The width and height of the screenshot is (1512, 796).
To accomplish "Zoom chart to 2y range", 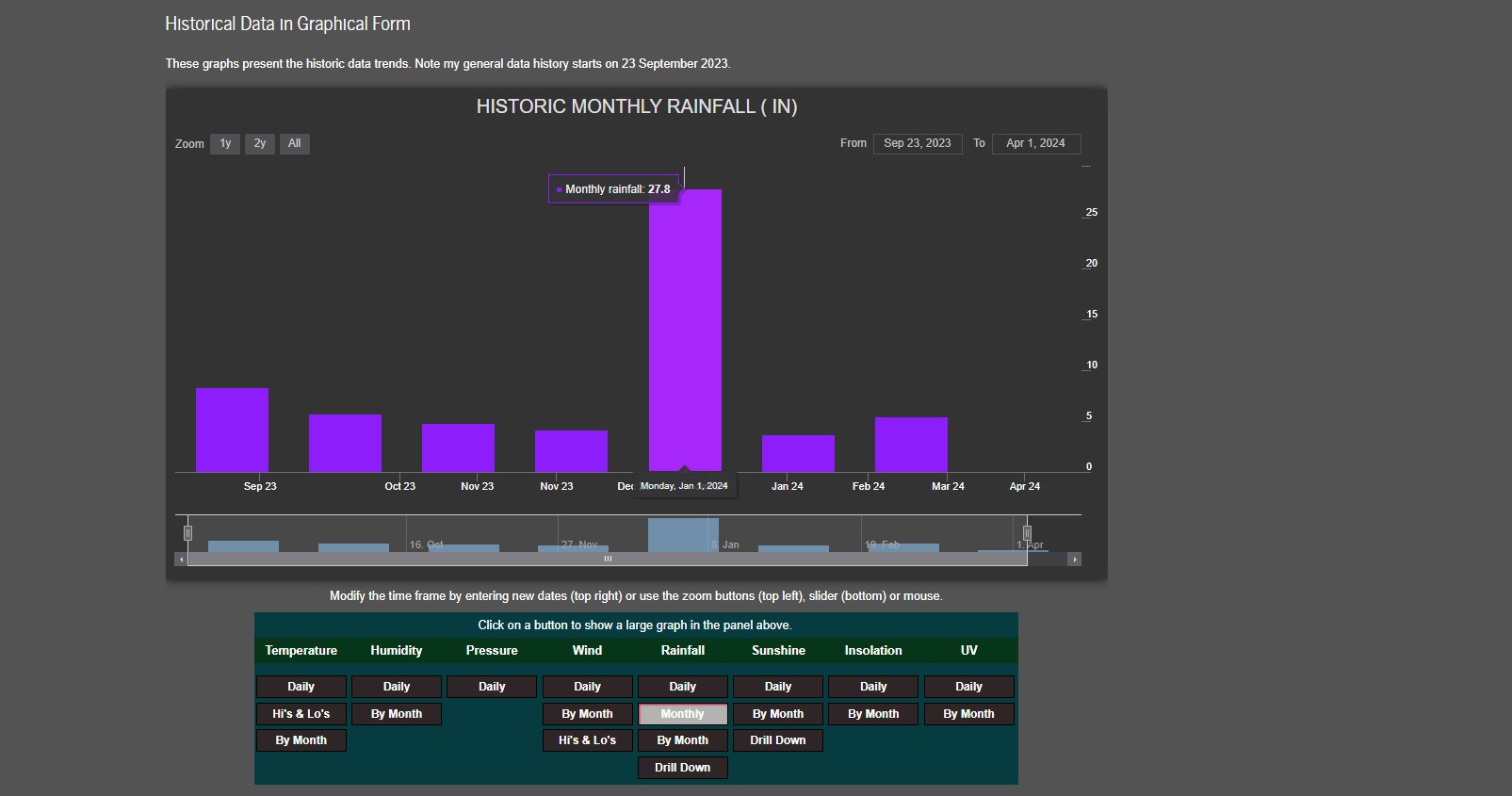I will coord(260,143).
